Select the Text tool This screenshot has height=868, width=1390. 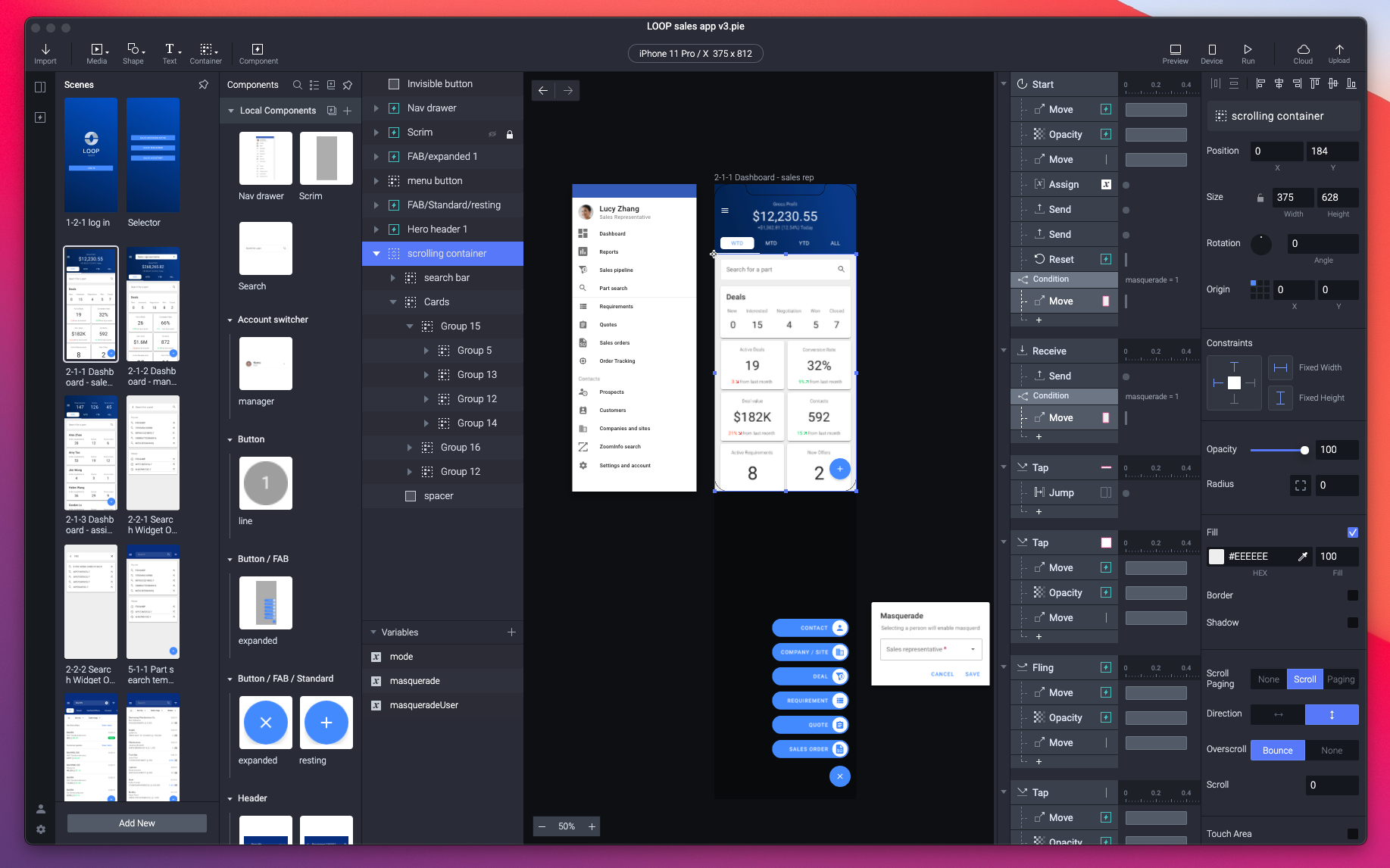(170, 54)
